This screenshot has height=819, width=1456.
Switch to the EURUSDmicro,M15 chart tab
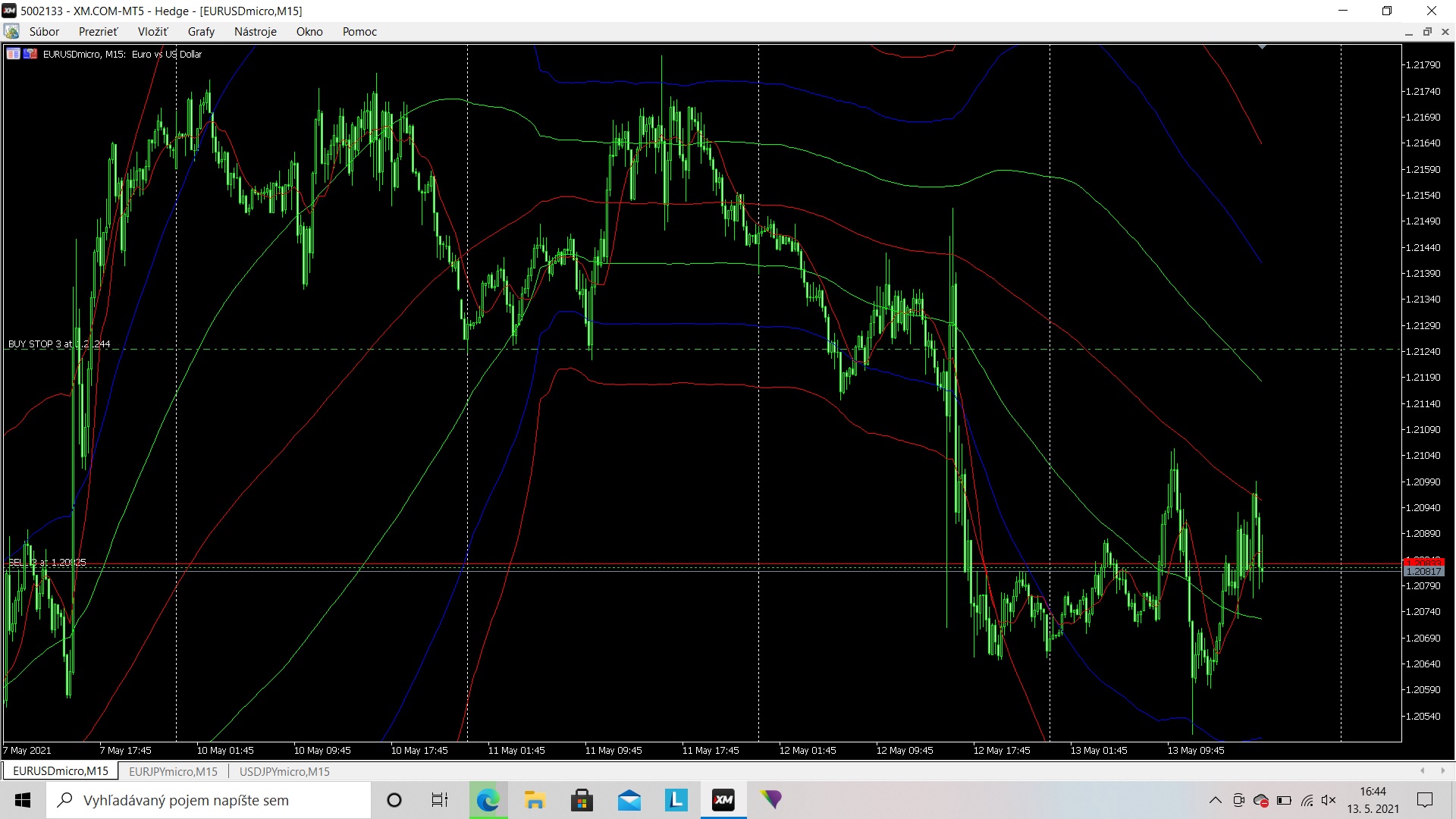coord(61,771)
